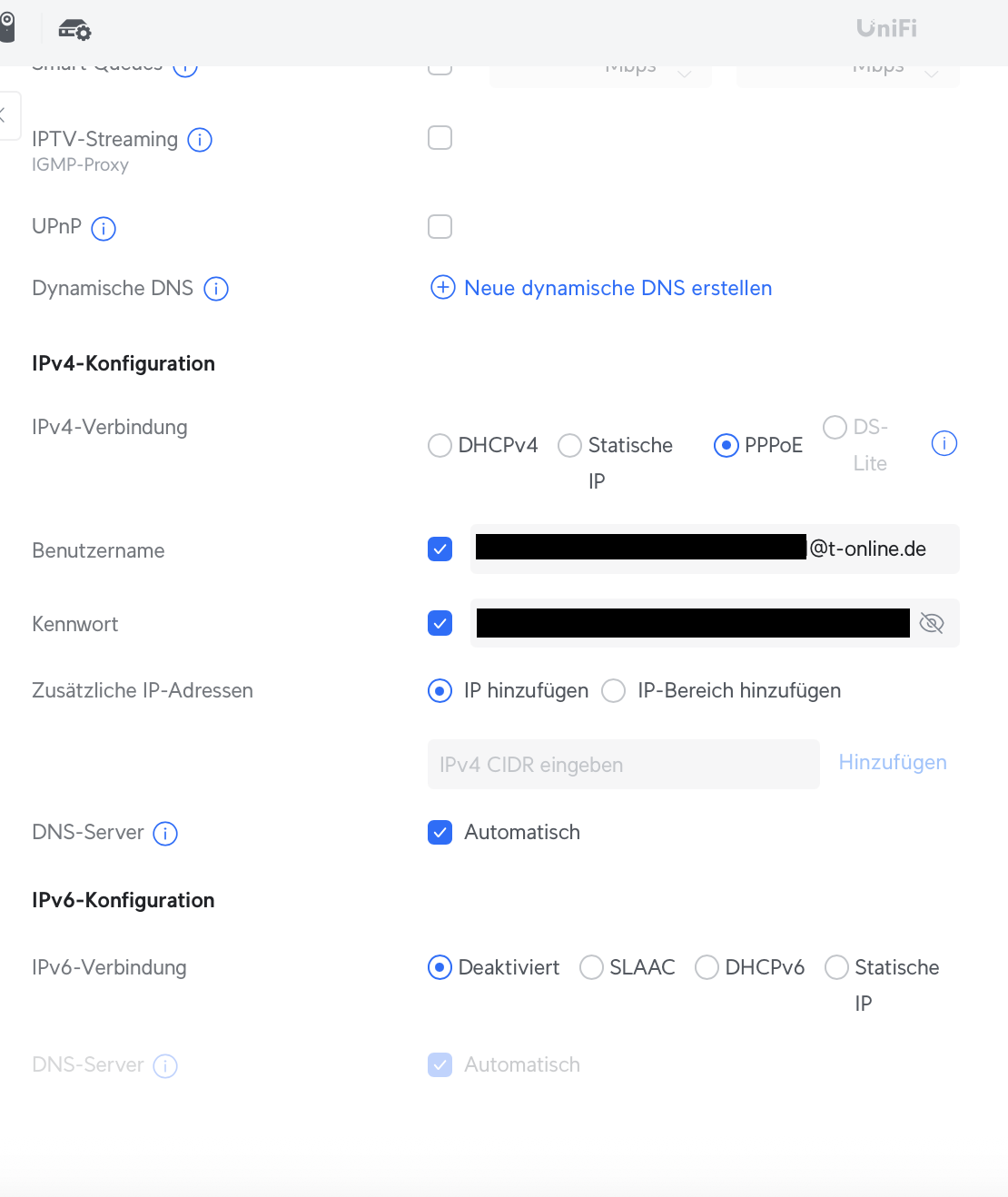
Task: Click the Hinzufügen button
Action: (x=893, y=762)
